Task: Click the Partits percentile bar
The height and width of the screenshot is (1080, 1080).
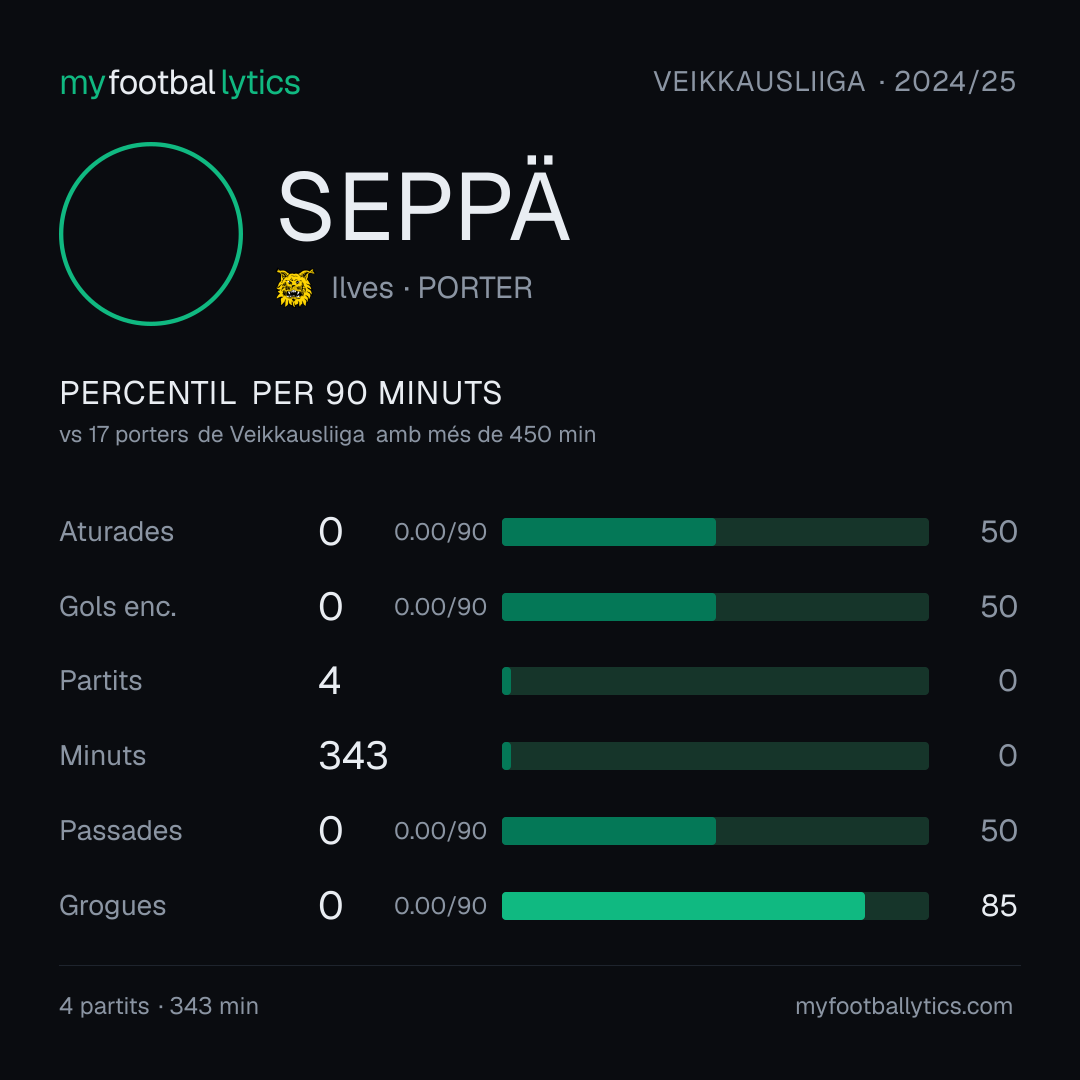Action: point(715,681)
